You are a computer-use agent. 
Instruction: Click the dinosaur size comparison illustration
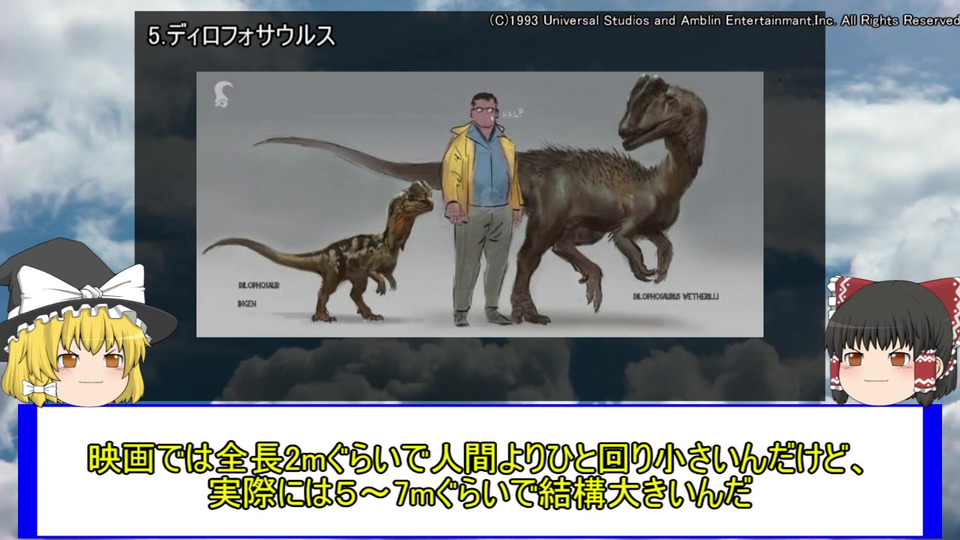coord(479,204)
